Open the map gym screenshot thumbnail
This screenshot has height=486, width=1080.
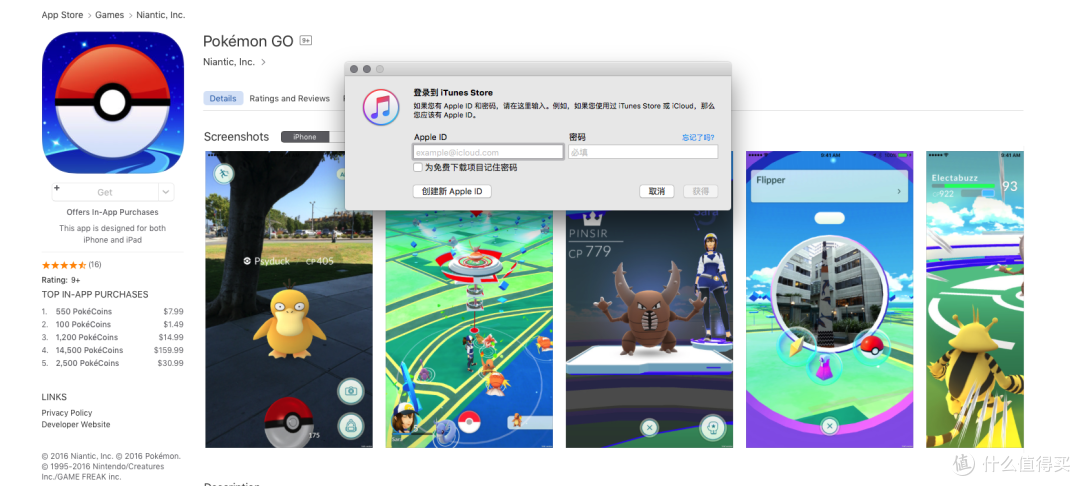469,328
